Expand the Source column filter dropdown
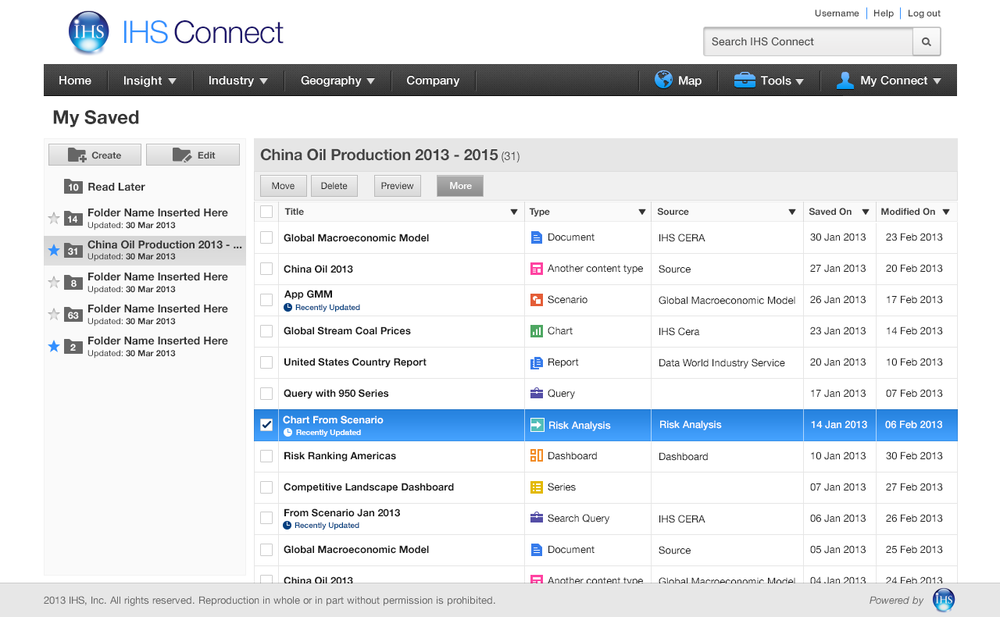This screenshot has height=617, width=1000. (x=791, y=212)
